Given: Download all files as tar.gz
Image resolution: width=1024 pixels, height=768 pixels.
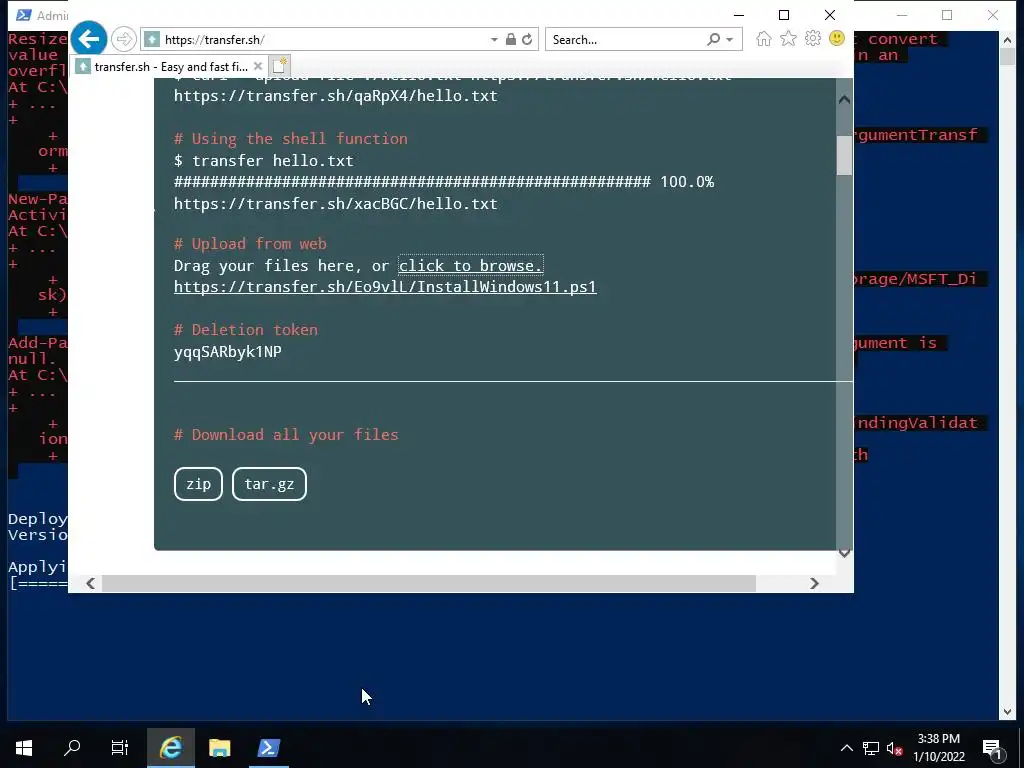Looking at the screenshot, I should pos(269,484).
